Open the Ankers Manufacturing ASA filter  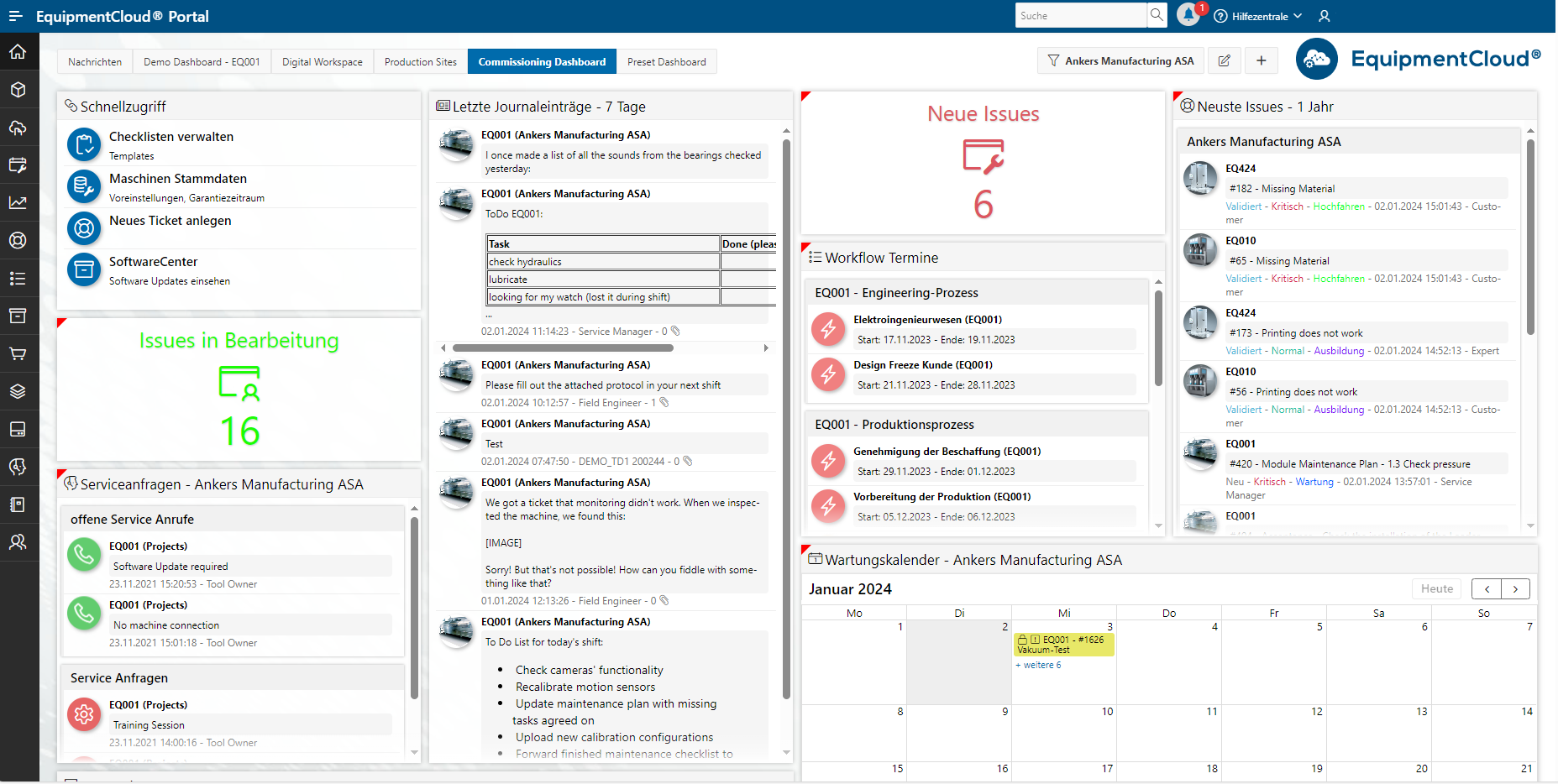1120,60
